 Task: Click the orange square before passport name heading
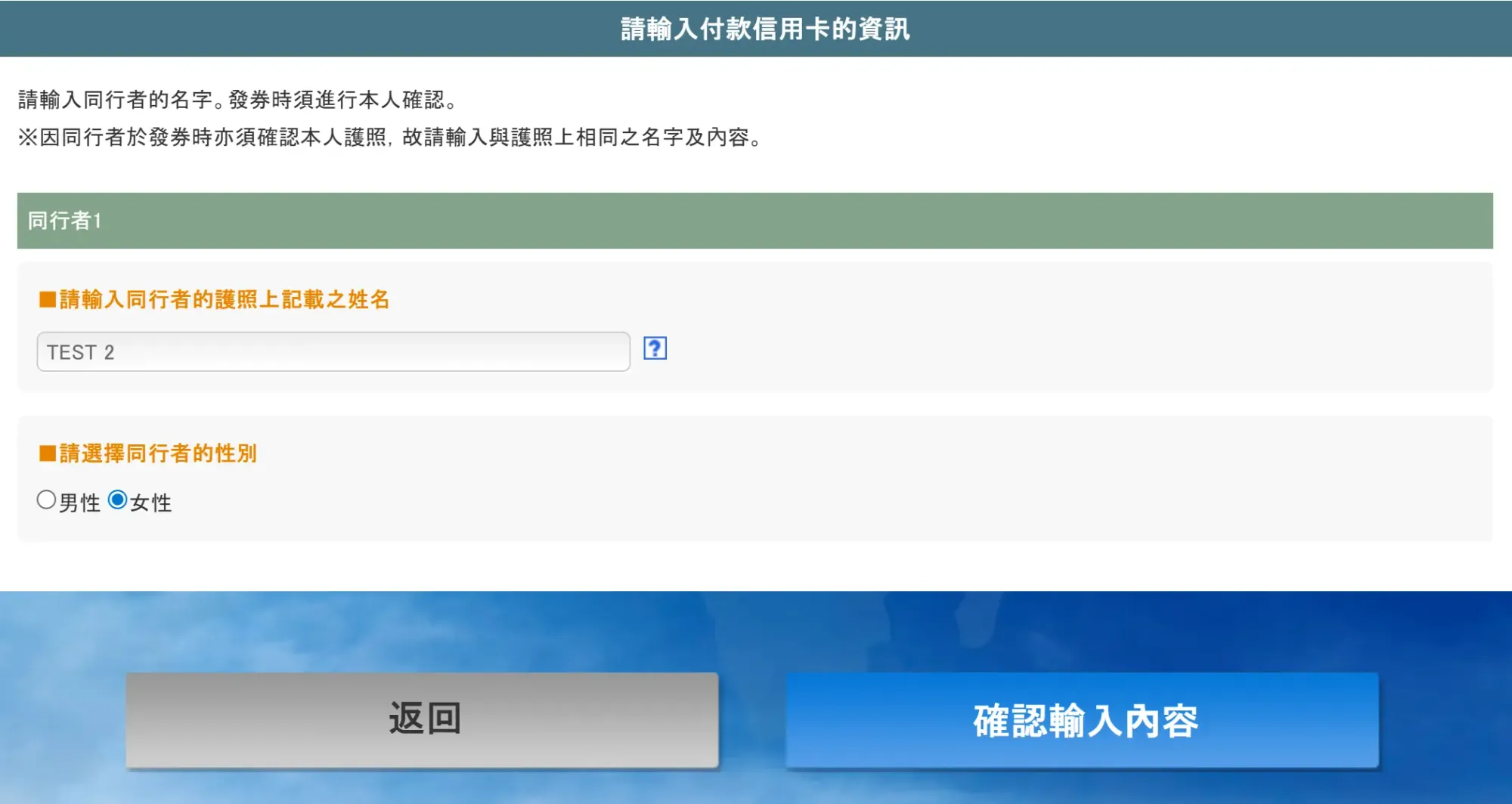click(47, 300)
